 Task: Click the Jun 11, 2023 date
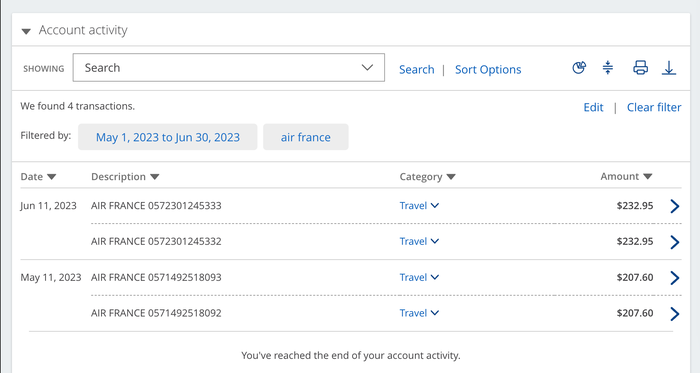tap(48, 206)
